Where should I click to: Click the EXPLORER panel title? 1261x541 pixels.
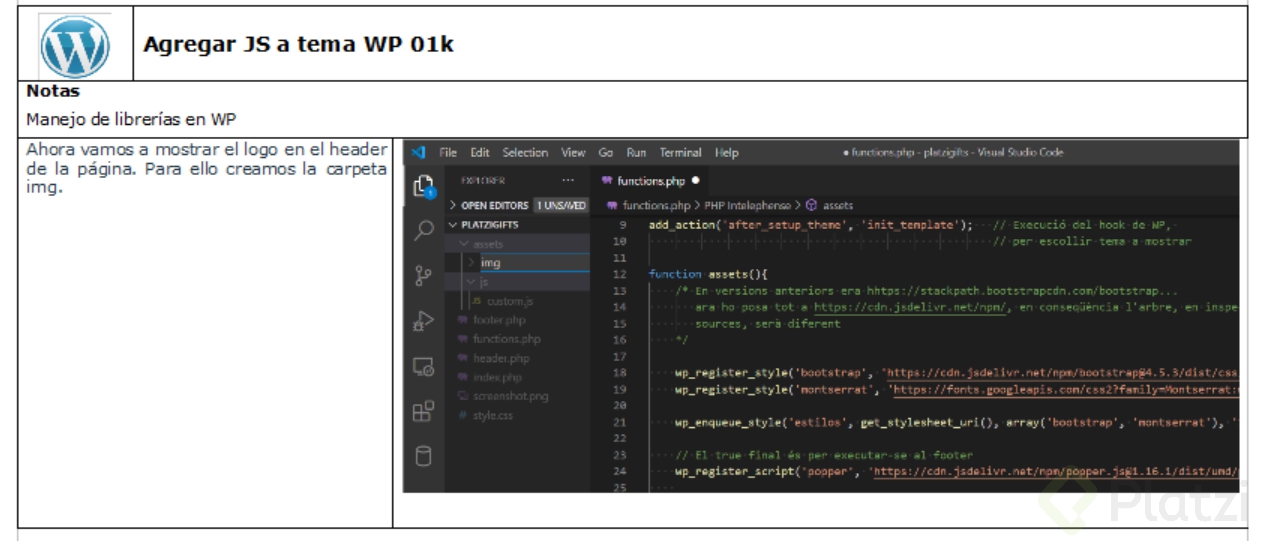(483, 181)
